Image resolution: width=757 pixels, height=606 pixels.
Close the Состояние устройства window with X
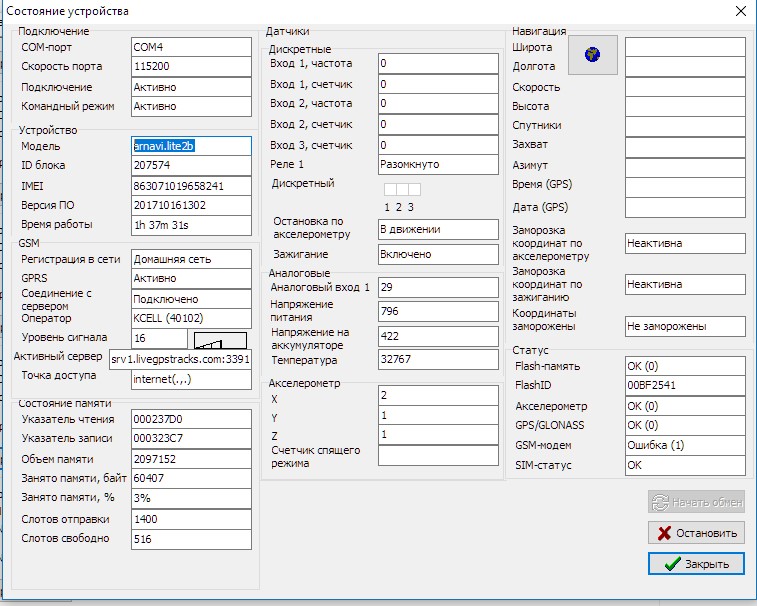pyautogui.click(x=740, y=11)
